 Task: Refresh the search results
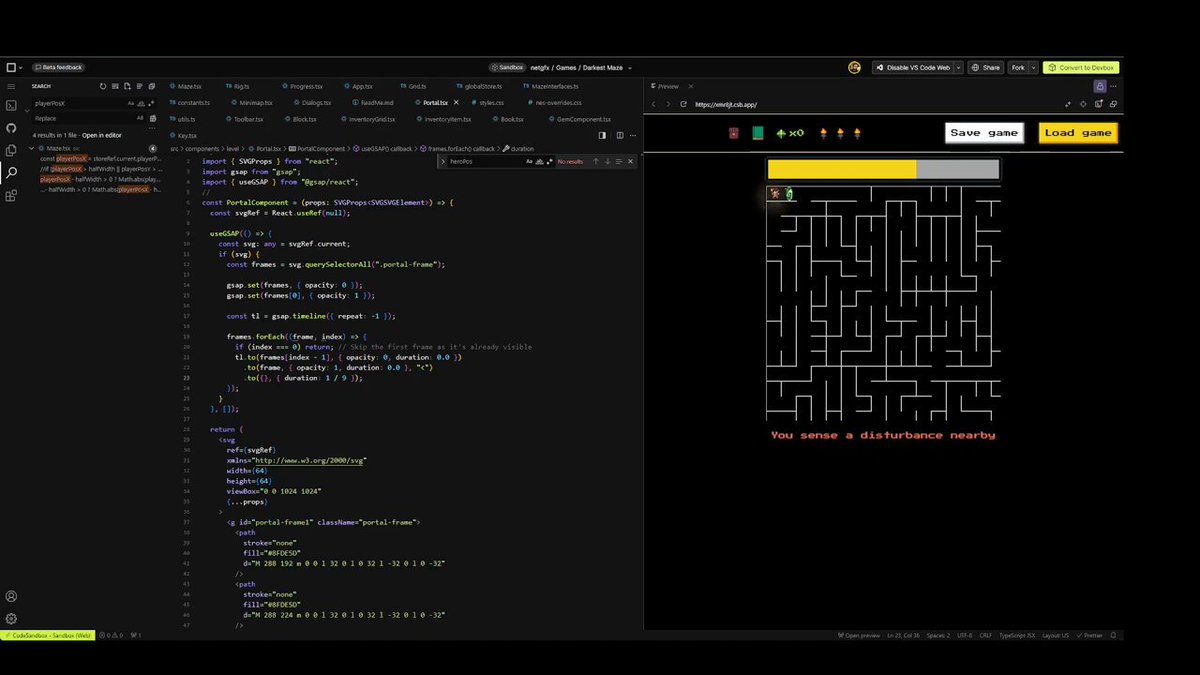coord(103,86)
